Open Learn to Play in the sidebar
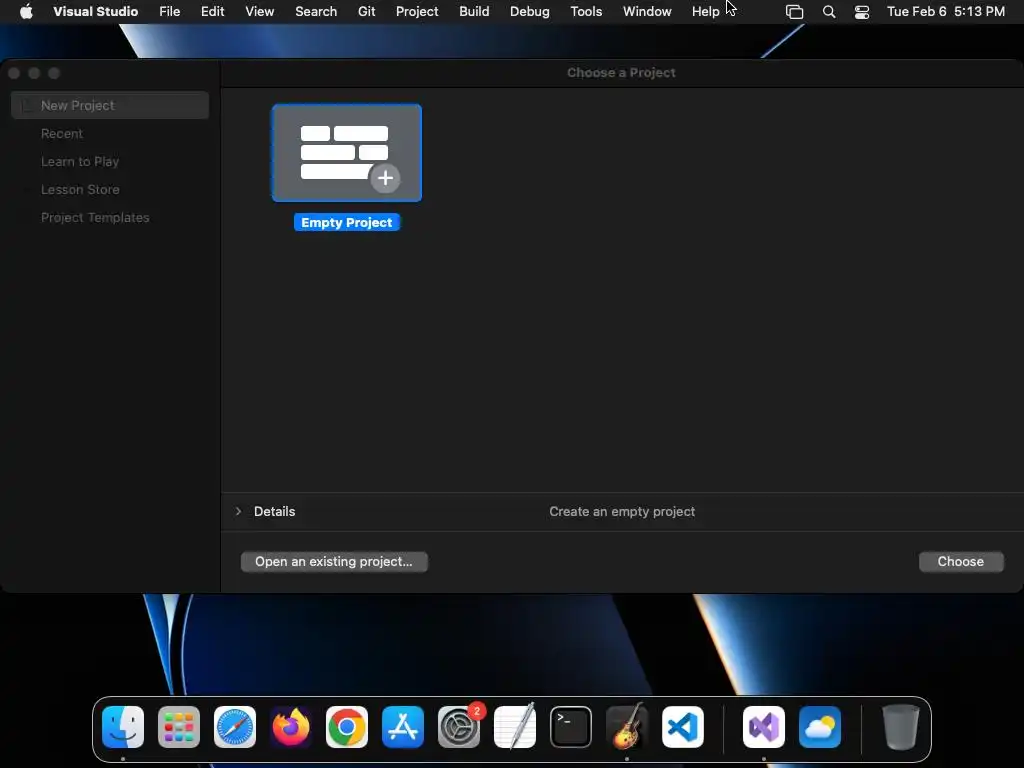This screenshot has width=1024, height=768. (80, 161)
